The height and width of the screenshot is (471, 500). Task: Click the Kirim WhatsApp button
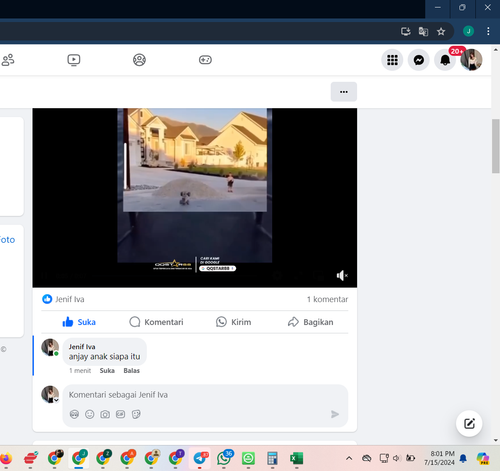(233, 322)
